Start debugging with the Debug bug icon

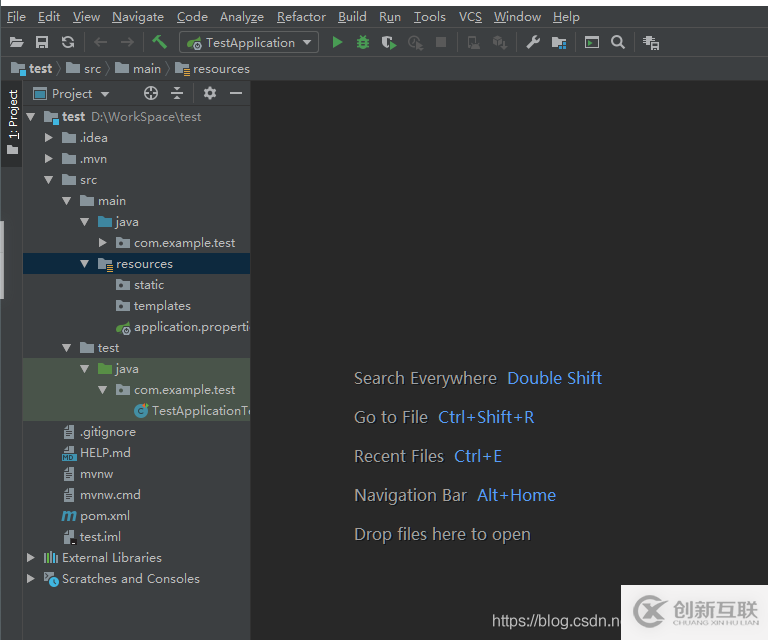363,42
